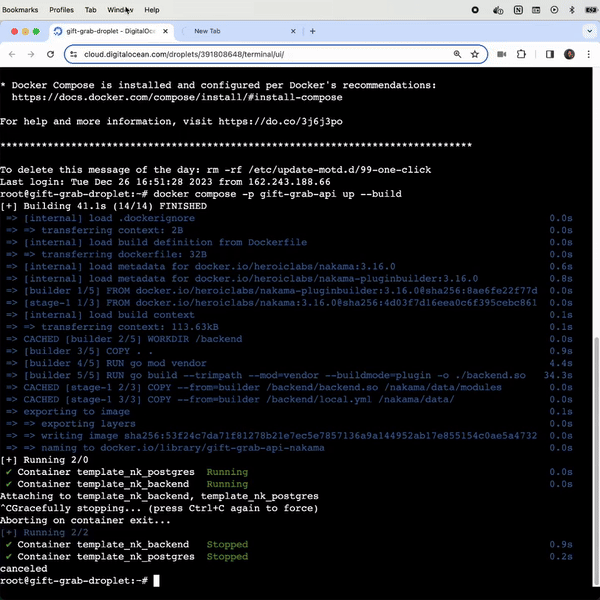Click the docs.docker.com compose install URL
This screenshot has width=600, height=600.
(x=177, y=97)
